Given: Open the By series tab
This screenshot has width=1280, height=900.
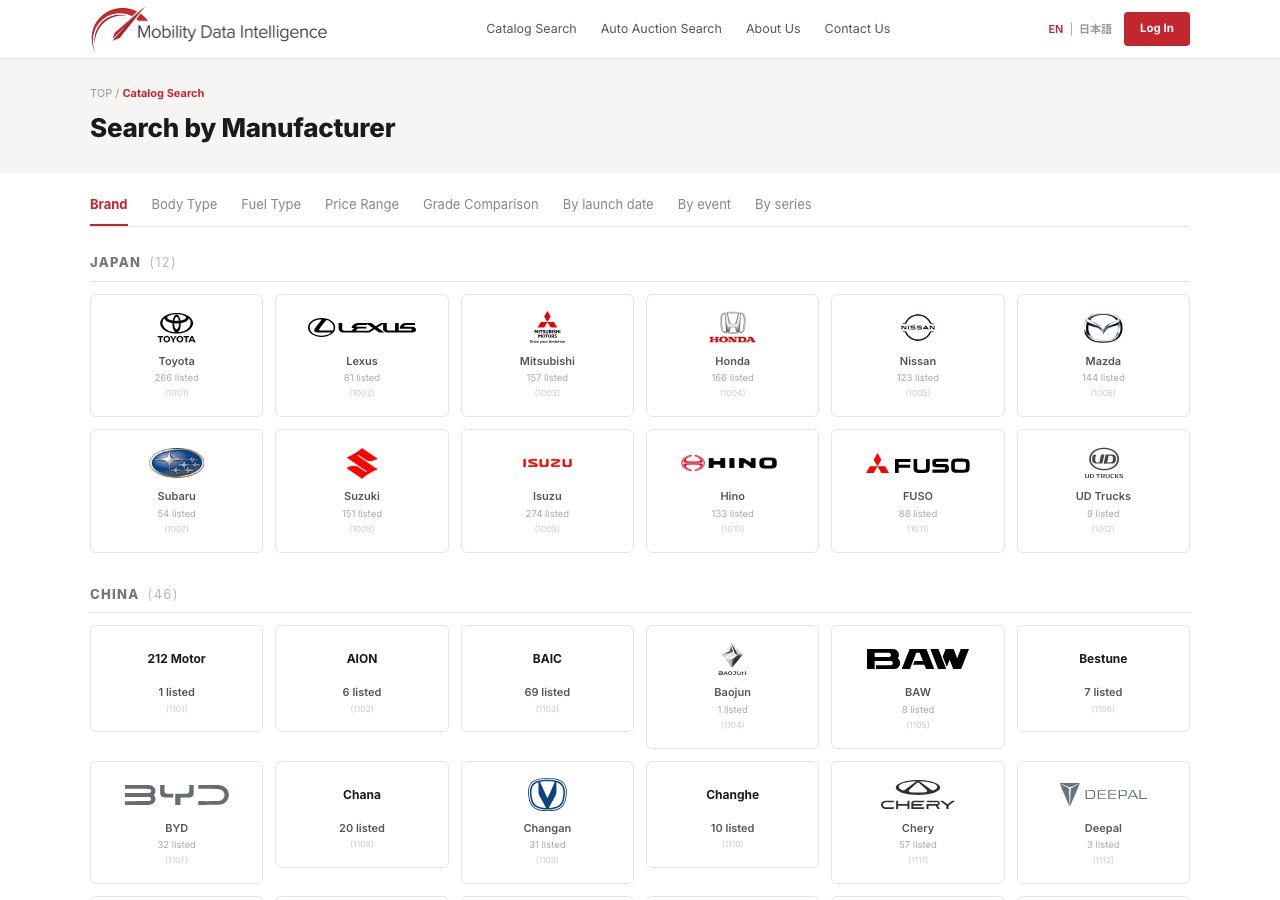Looking at the screenshot, I should point(783,204).
